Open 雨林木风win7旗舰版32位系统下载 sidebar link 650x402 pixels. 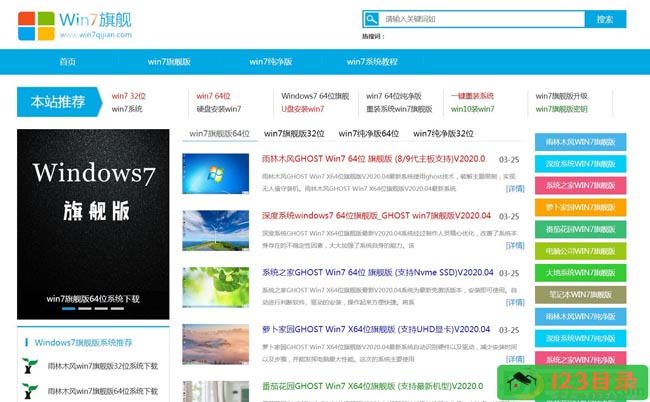[103, 366]
